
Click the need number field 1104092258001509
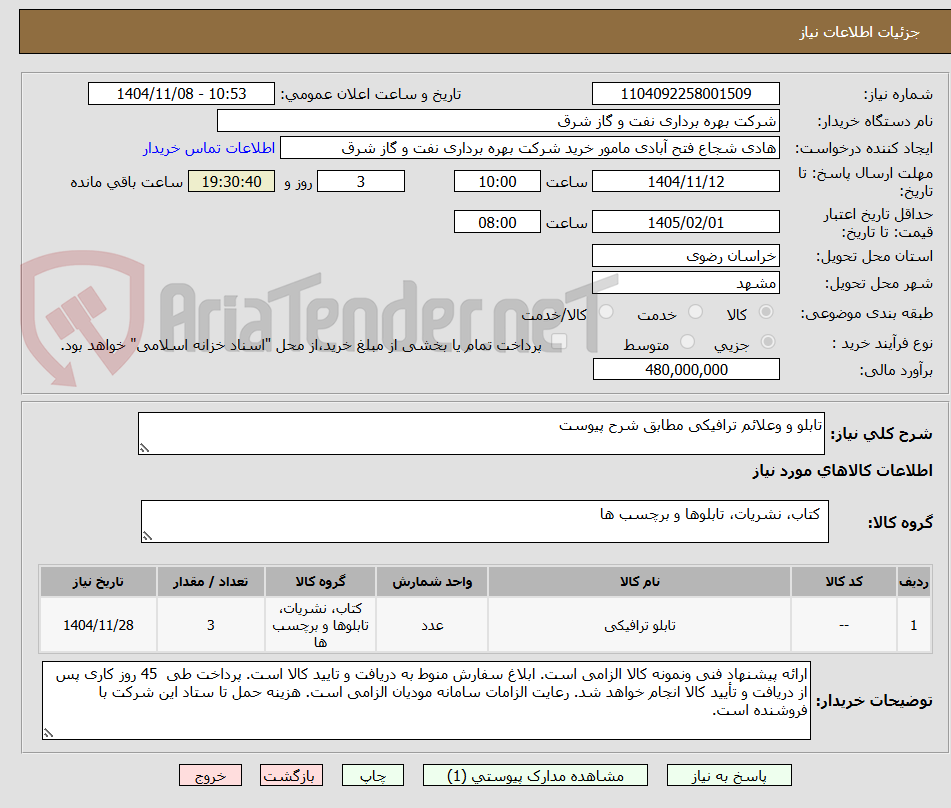coord(686,94)
